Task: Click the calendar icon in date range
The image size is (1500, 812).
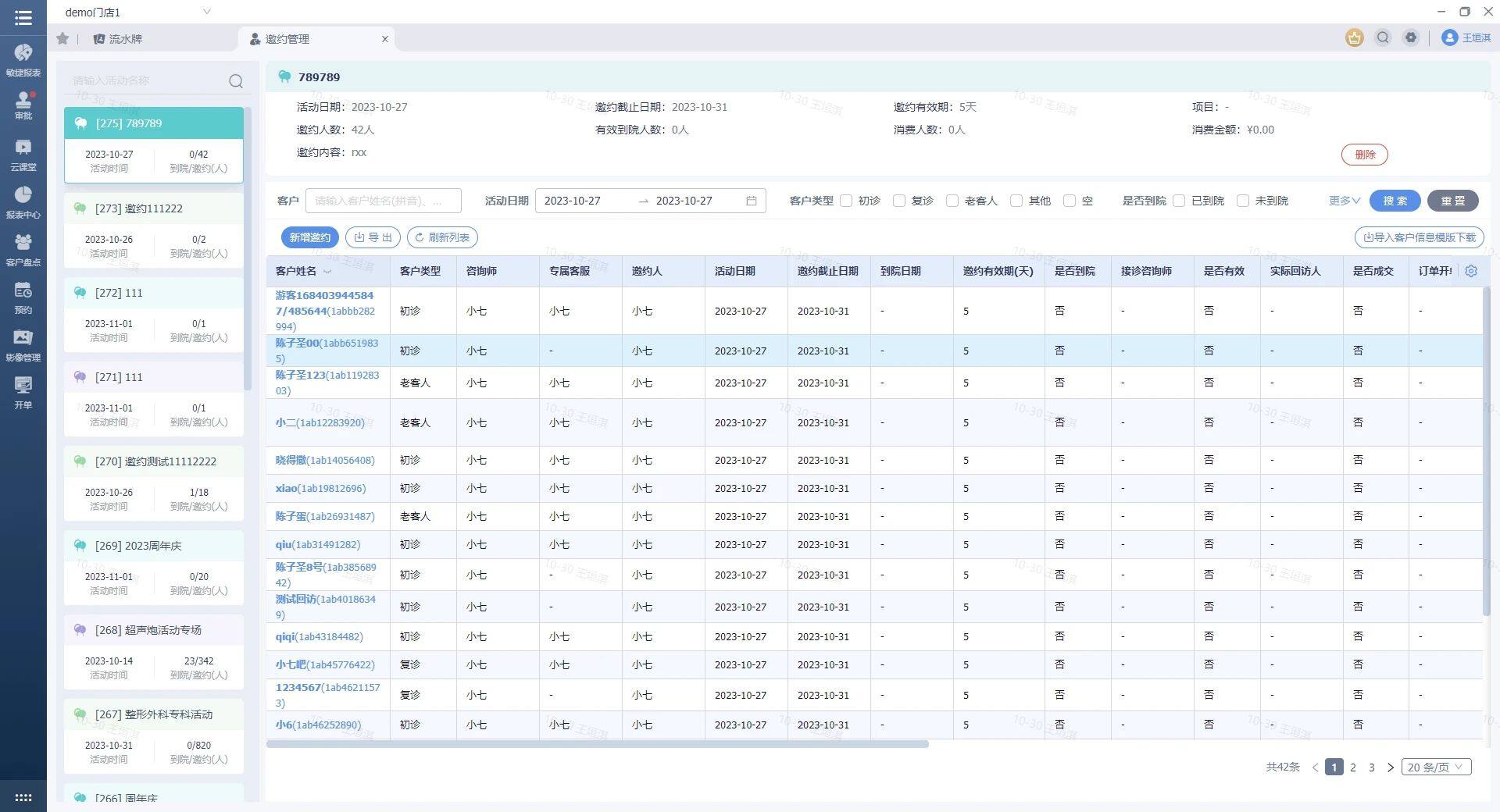Action: [752, 201]
